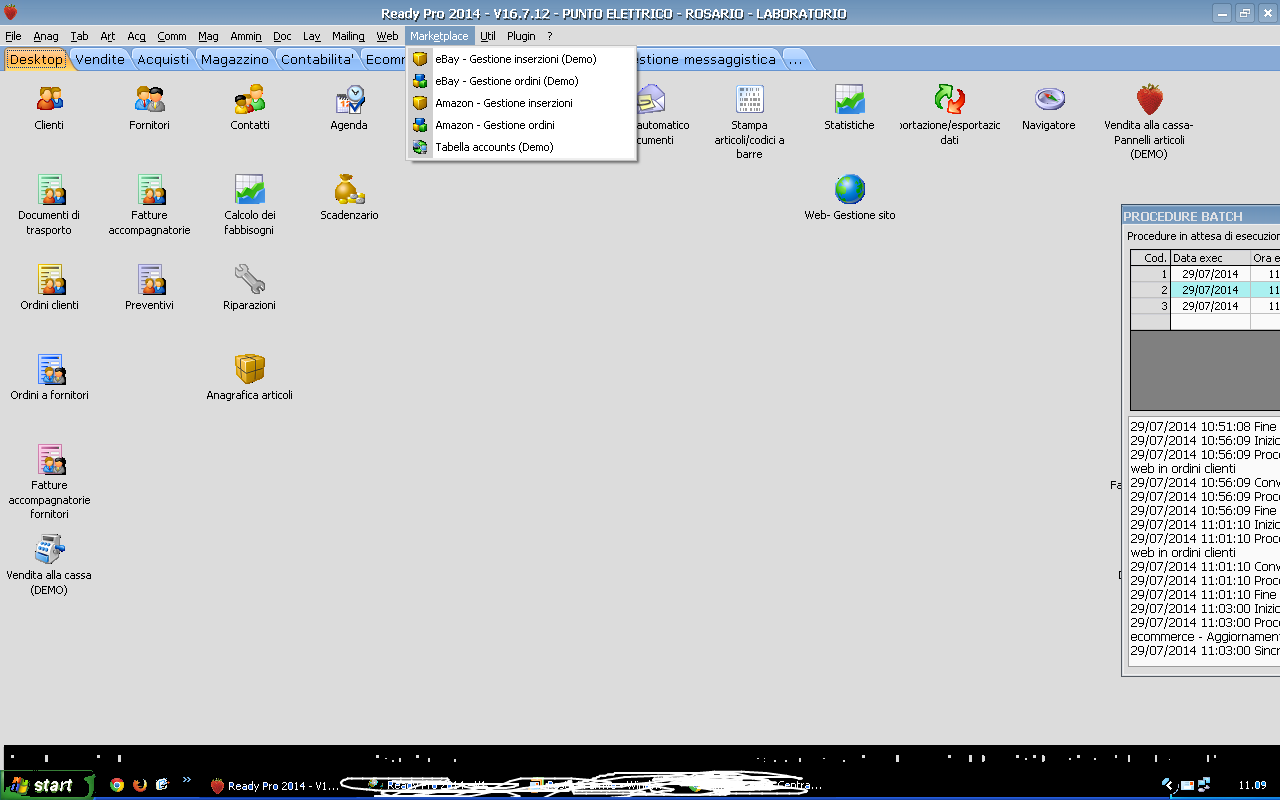Open Anagrafica articoli box icon
The height and width of the screenshot is (800, 1280).
[x=249, y=370]
